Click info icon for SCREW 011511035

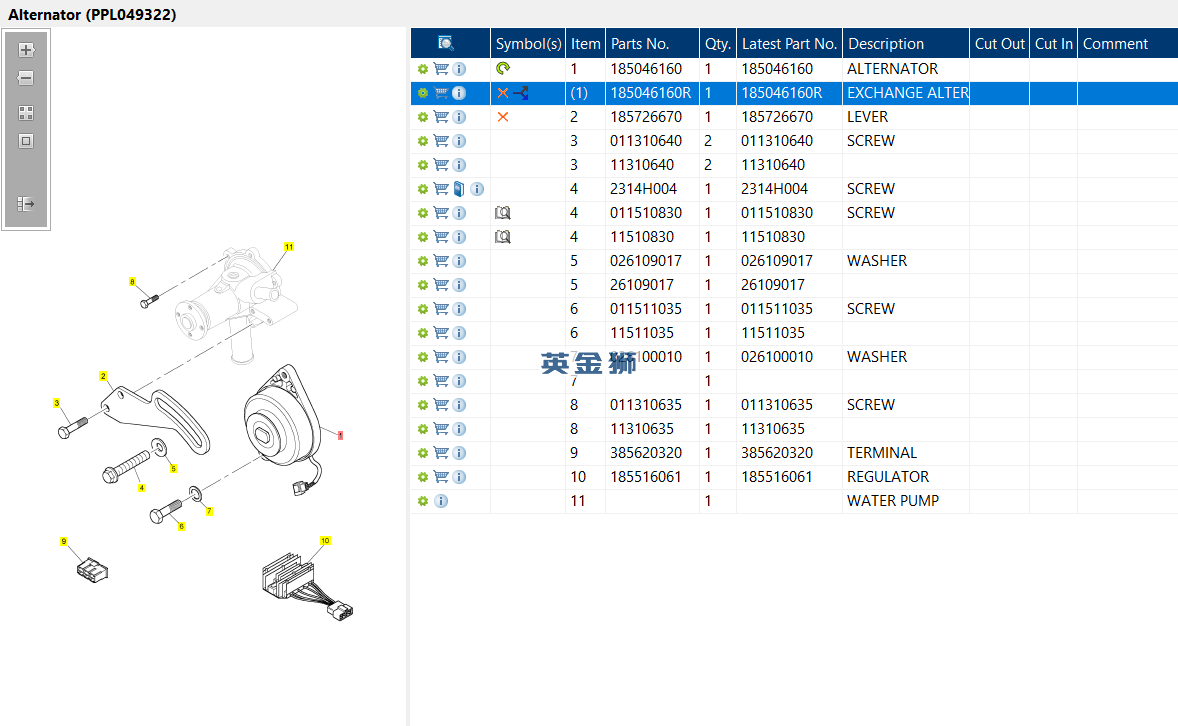coord(459,309)
